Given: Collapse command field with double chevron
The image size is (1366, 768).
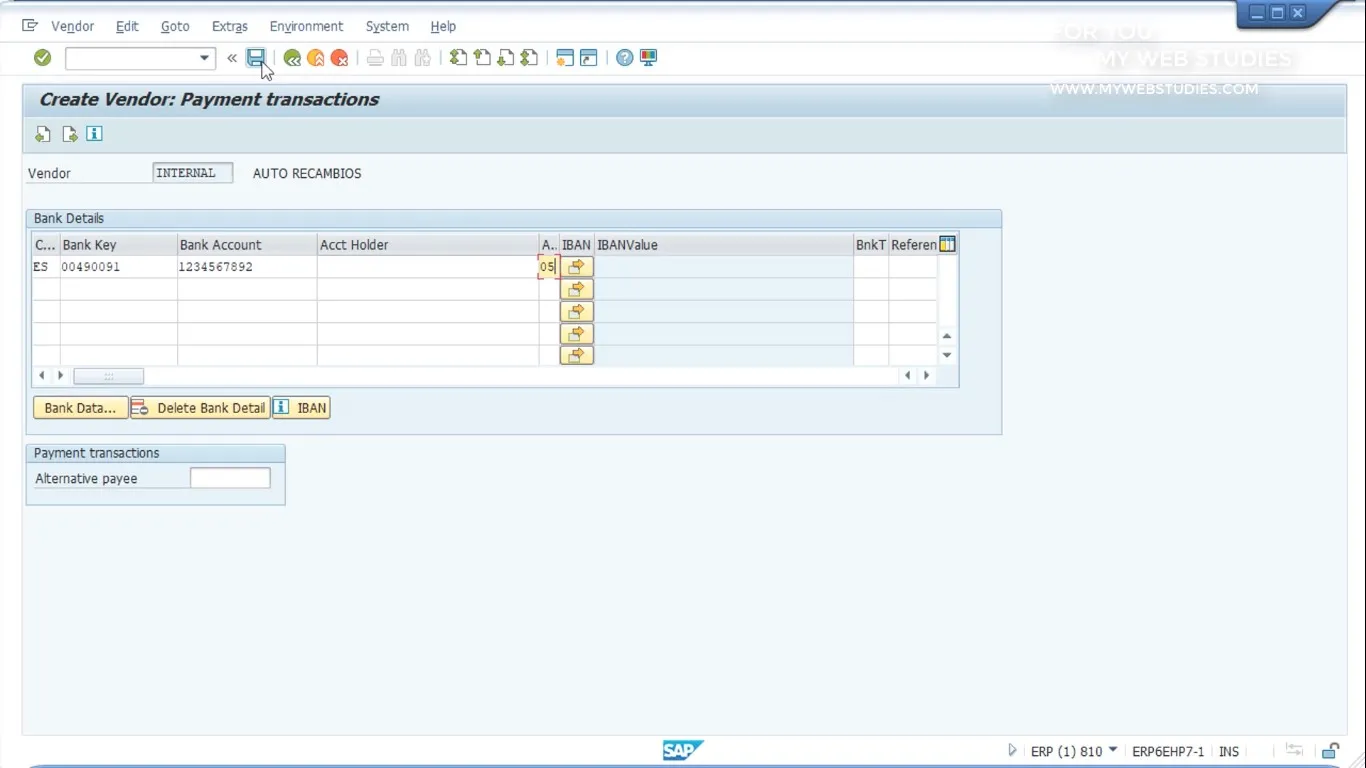Looking at the screenshot, I should point(232,58).
